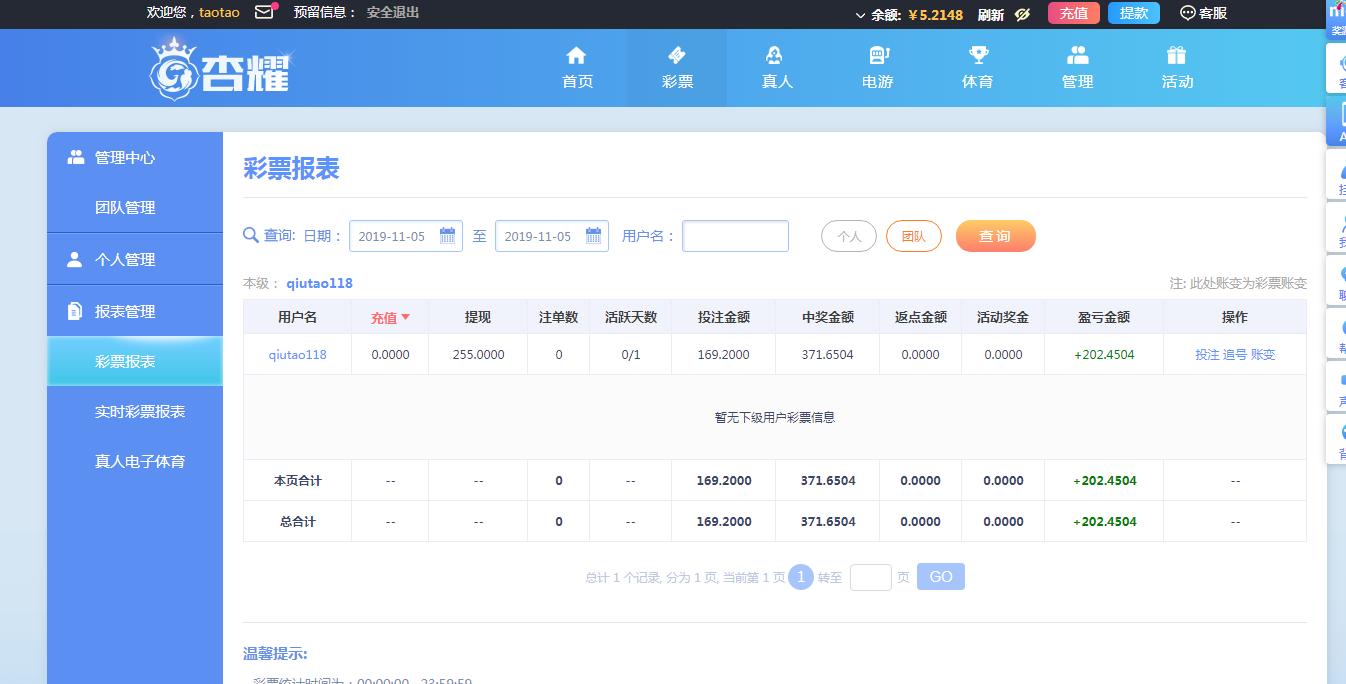
Task: Open 团队管理 in sidebar
Action: coord(125,207)
